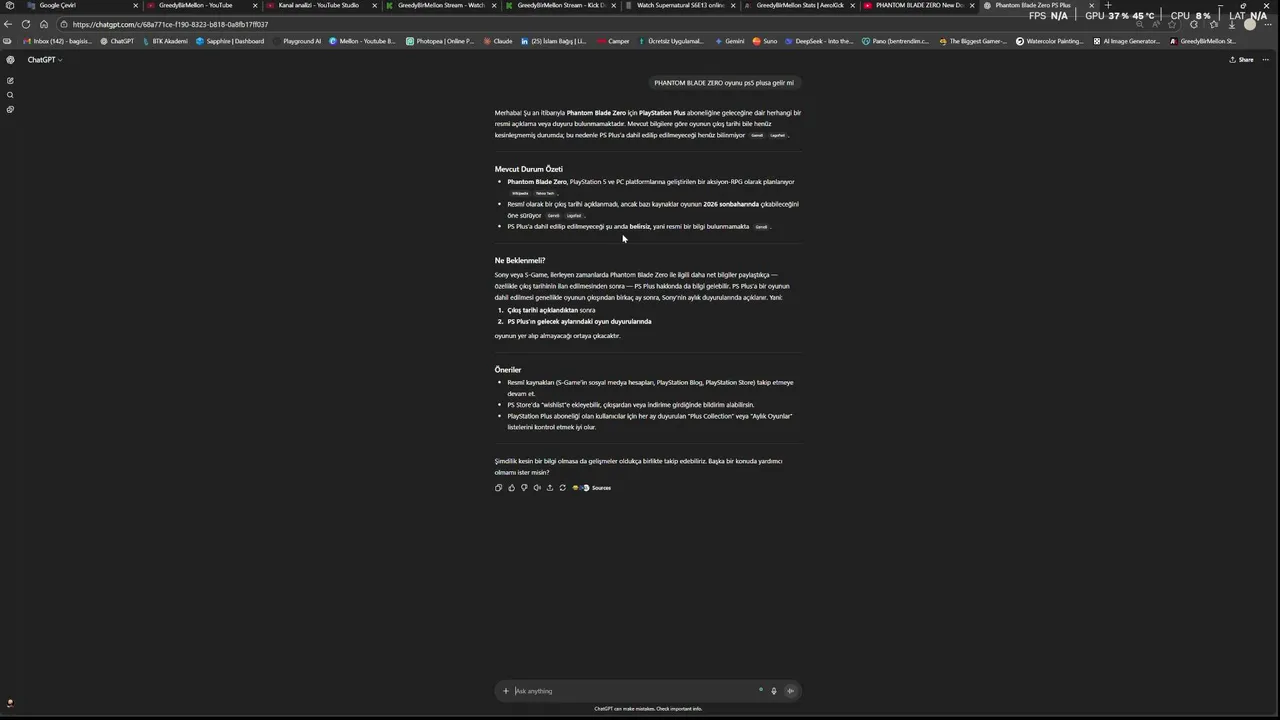
Task: Open the Mellon - YouTube bookmark
Action: (362, 41)
